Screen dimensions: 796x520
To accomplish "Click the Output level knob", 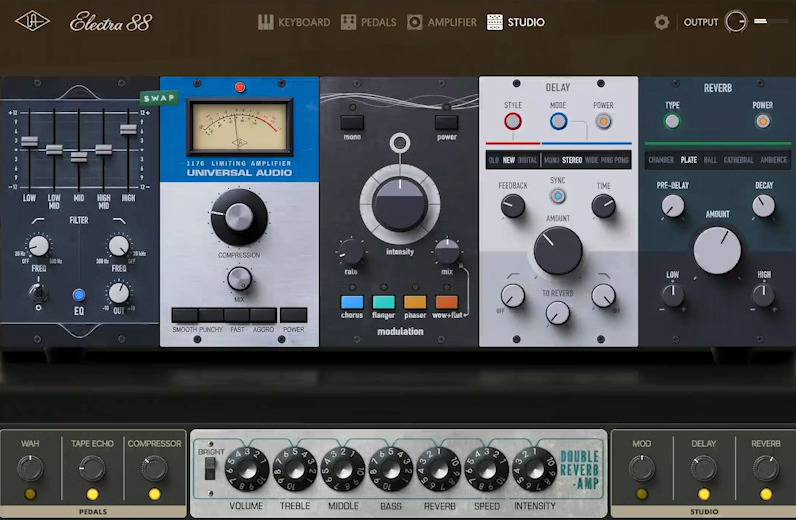I will tap(736, 22).
